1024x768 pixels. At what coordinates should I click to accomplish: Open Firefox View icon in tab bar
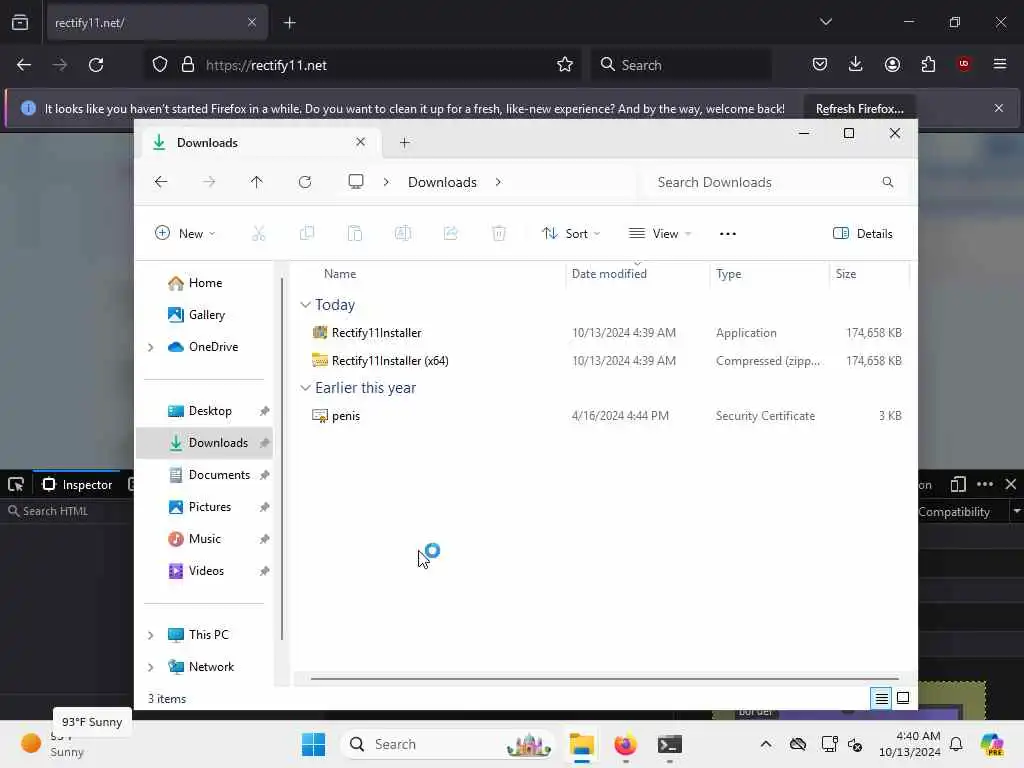20,22
